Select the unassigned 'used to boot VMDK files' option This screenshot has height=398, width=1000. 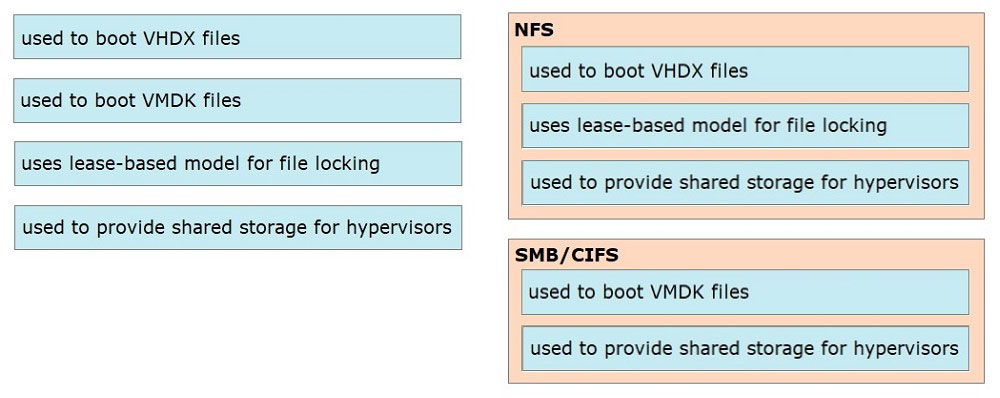pos(237,100)
